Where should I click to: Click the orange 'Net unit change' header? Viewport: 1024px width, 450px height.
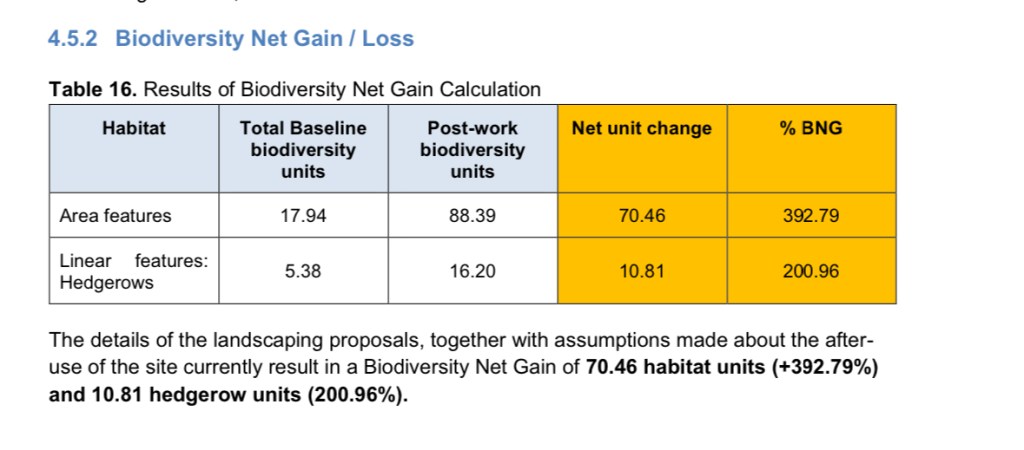[x=642, y=128]
